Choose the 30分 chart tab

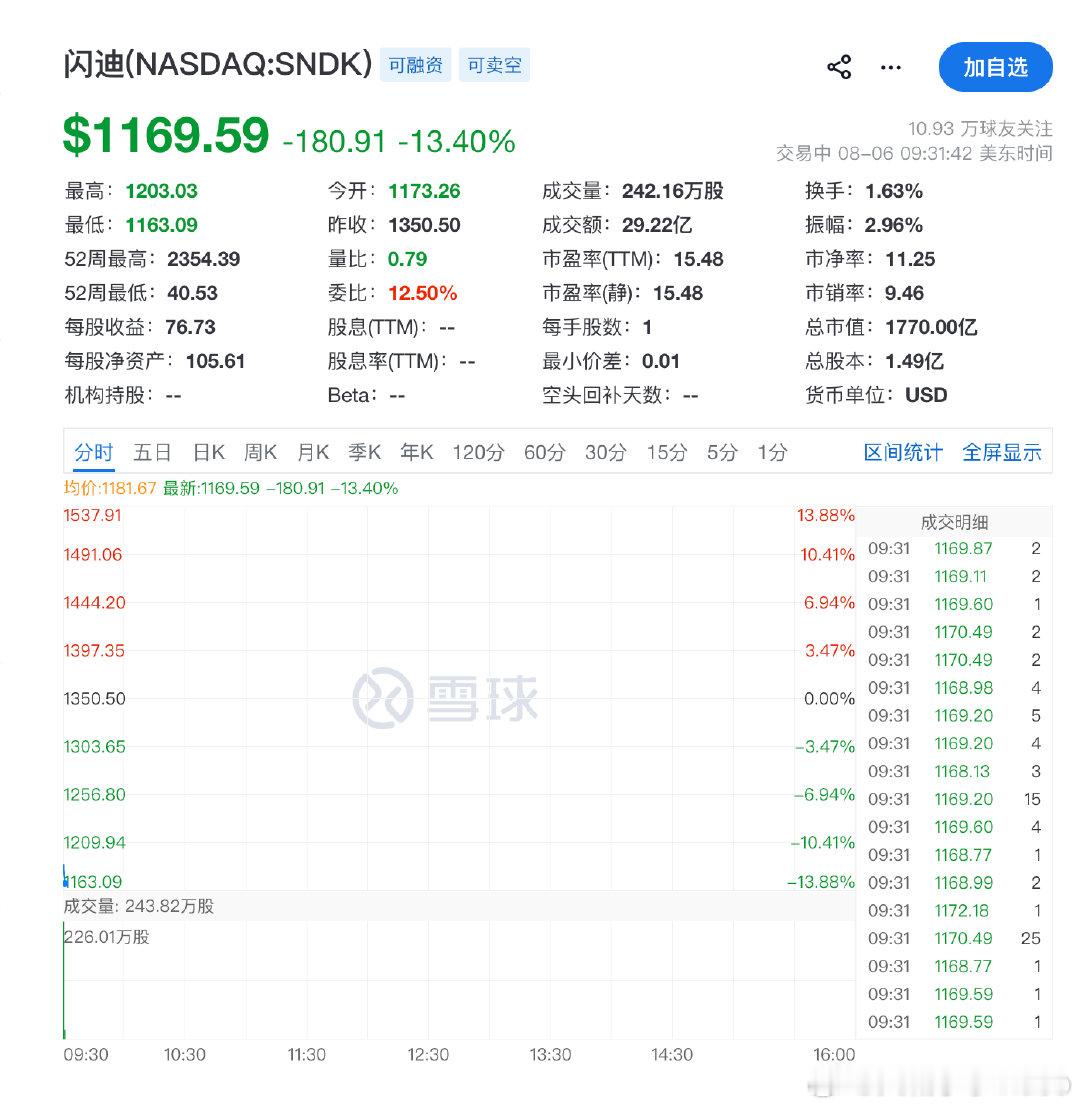(606, 452)
